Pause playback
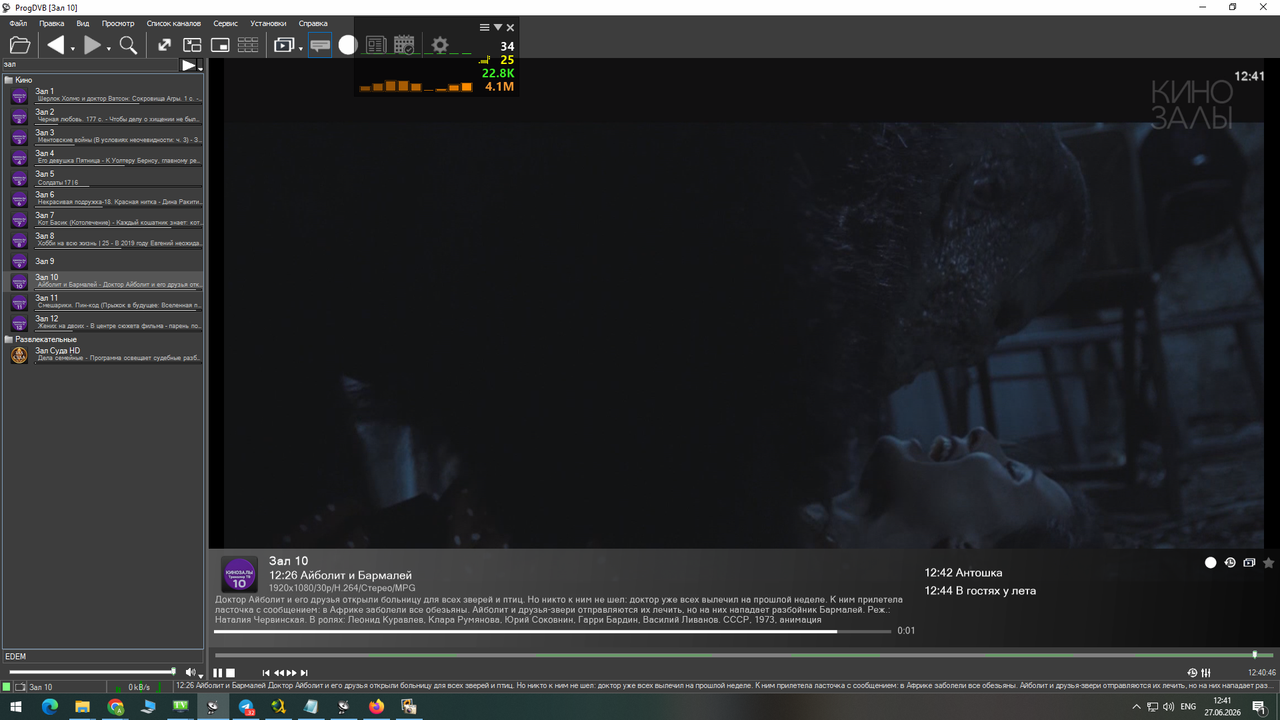The height and width of the screenshot is (720, 1280). (x=218, y=673)
